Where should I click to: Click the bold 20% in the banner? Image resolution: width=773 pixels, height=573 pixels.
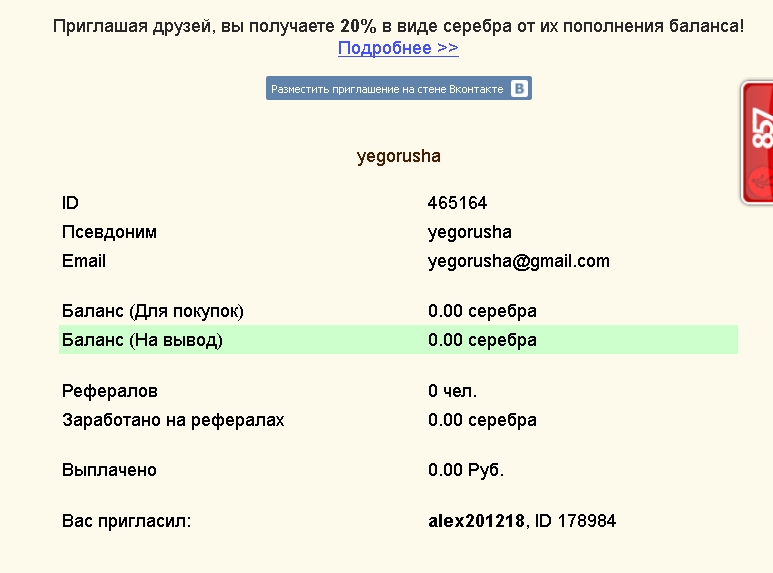(358, 26)
